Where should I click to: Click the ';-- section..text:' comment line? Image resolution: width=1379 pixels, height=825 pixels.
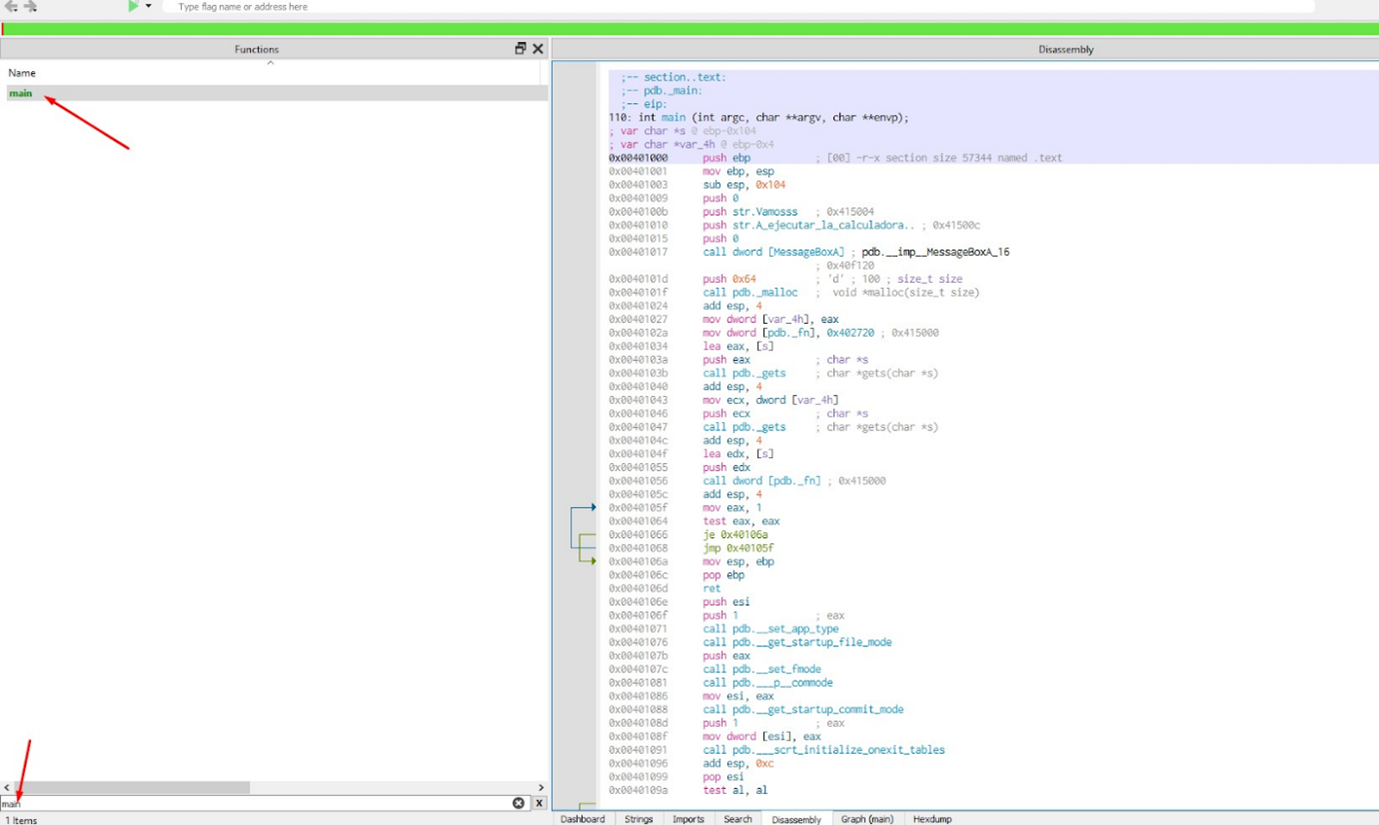click(673, 77)
